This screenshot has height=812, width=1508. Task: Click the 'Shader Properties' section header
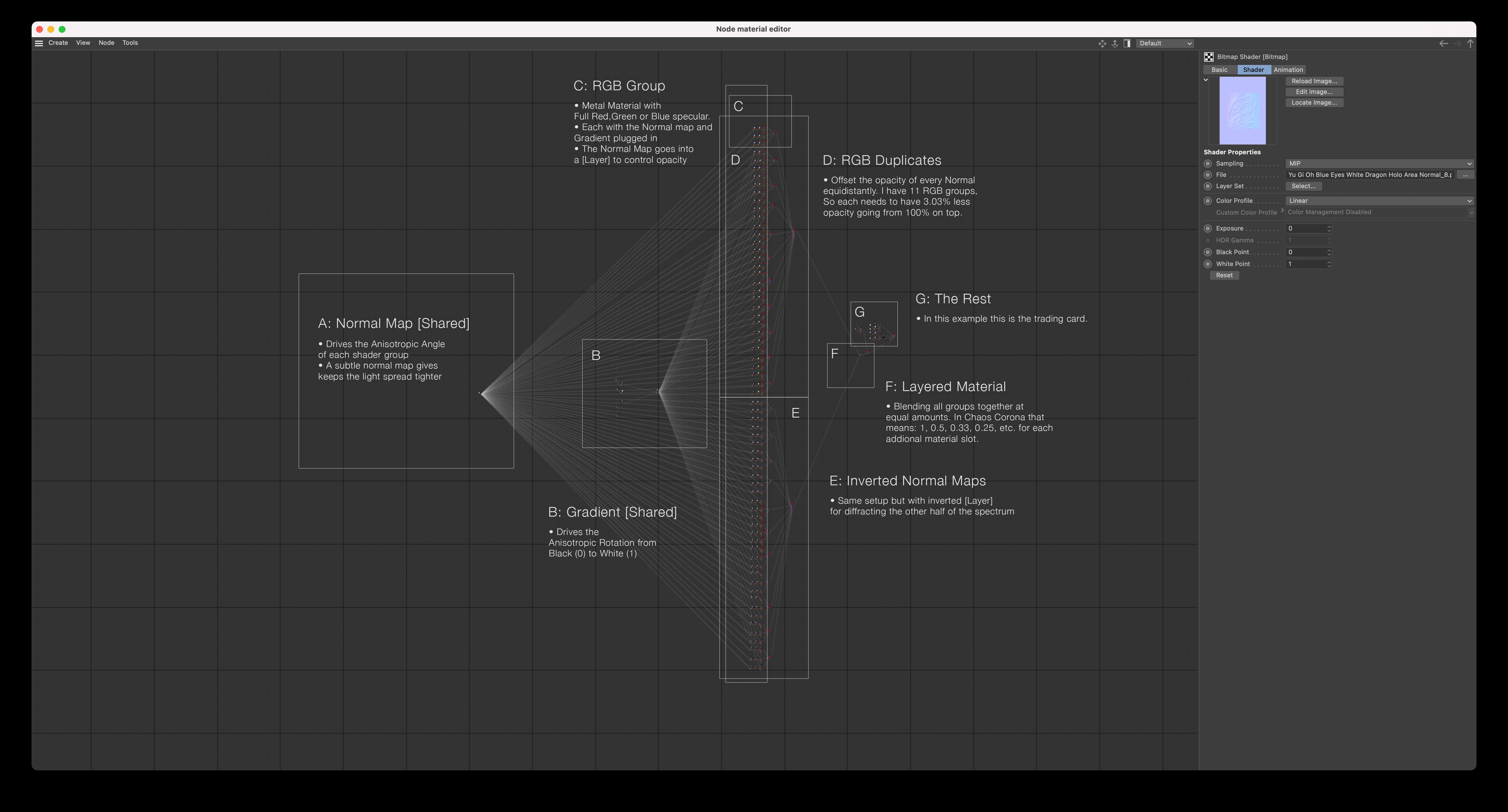1232,152
